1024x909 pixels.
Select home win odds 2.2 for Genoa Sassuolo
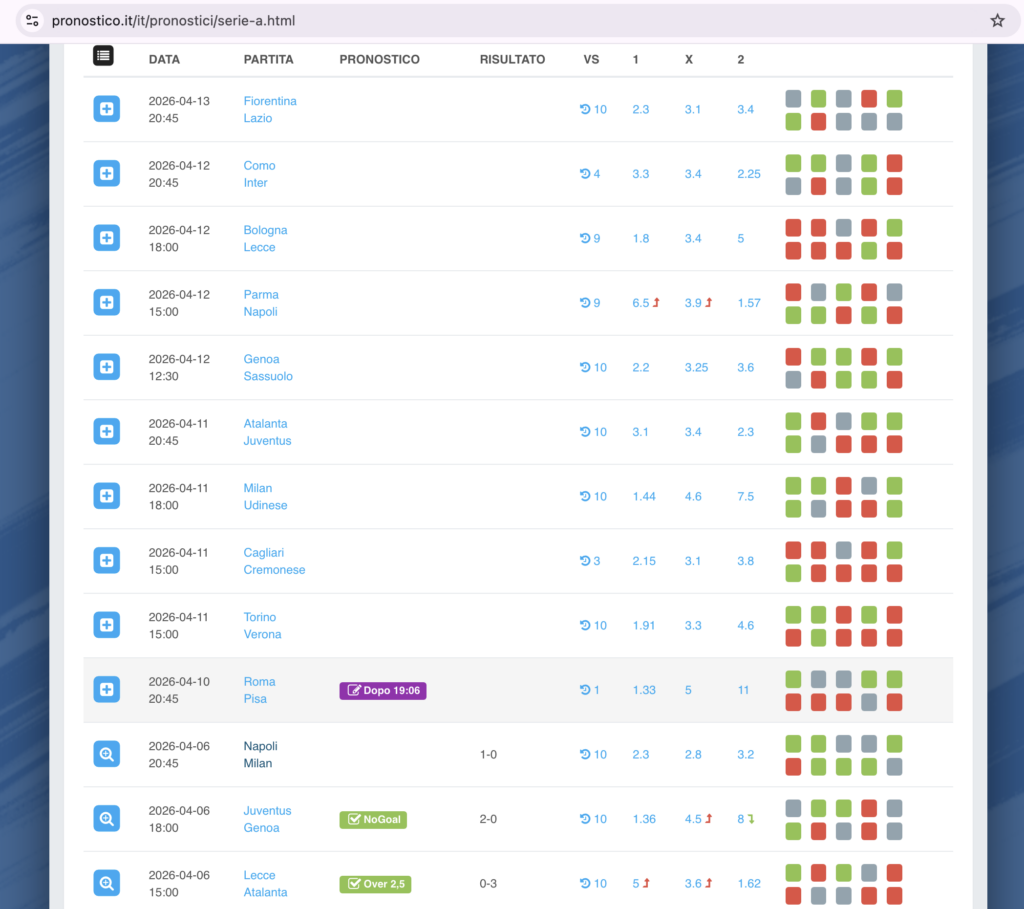[x=641, y=367]
